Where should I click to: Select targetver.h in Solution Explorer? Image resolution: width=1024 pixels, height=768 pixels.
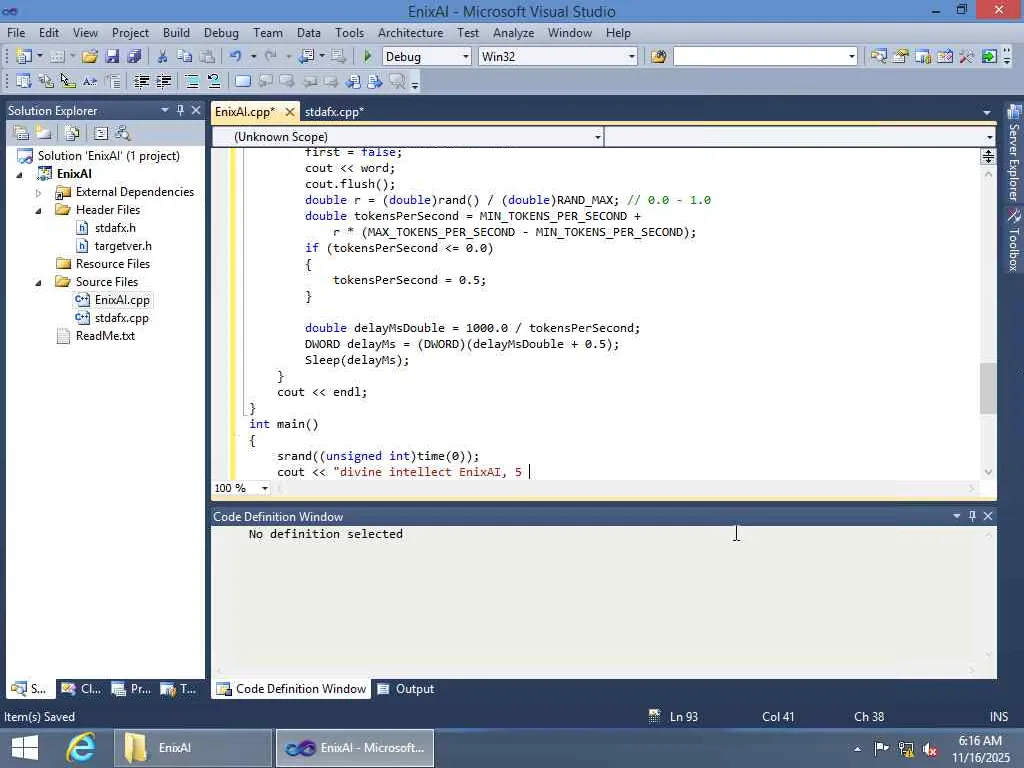[x=123, y=246]
